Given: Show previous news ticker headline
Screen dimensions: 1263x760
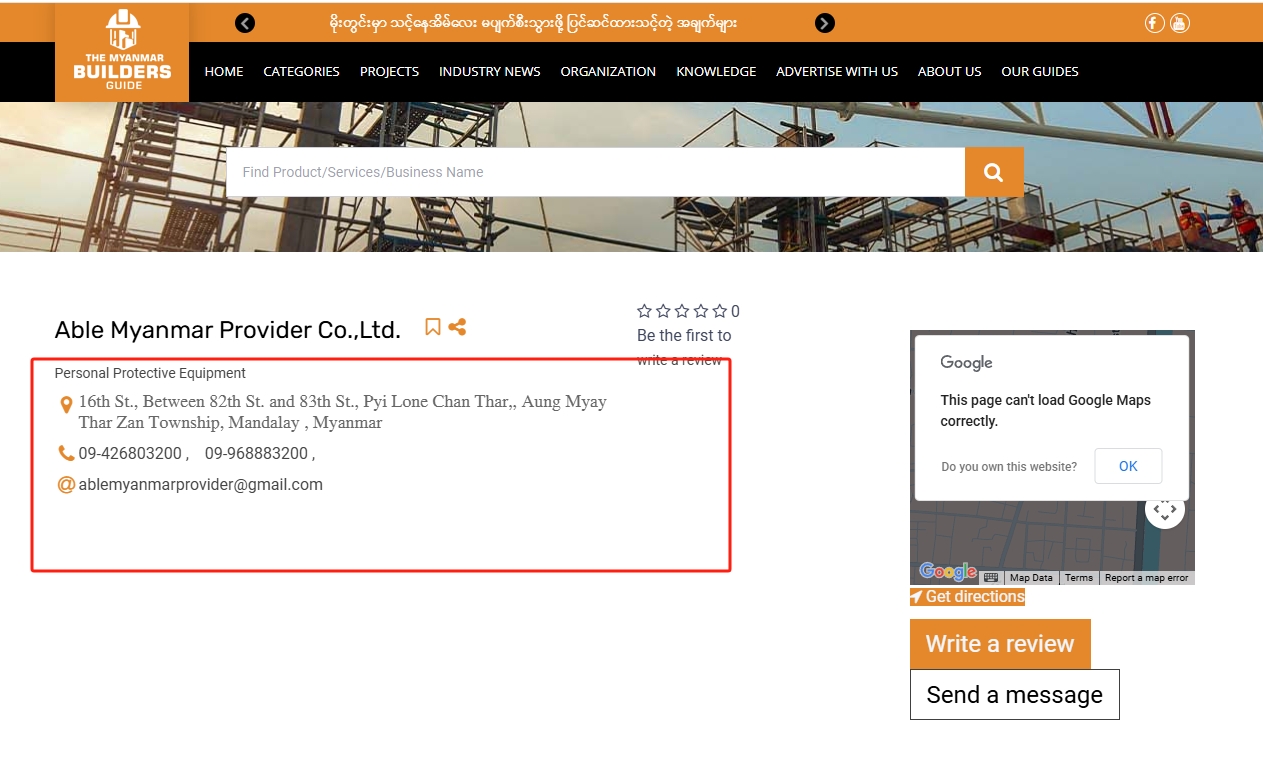Looking at the screenshot, I should [245, 23].
